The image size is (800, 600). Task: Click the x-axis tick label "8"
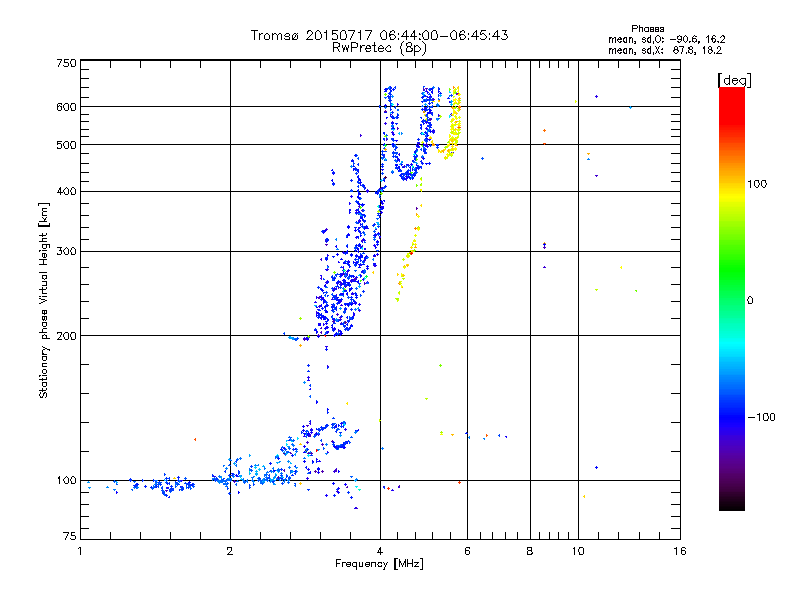click(530, 551)
